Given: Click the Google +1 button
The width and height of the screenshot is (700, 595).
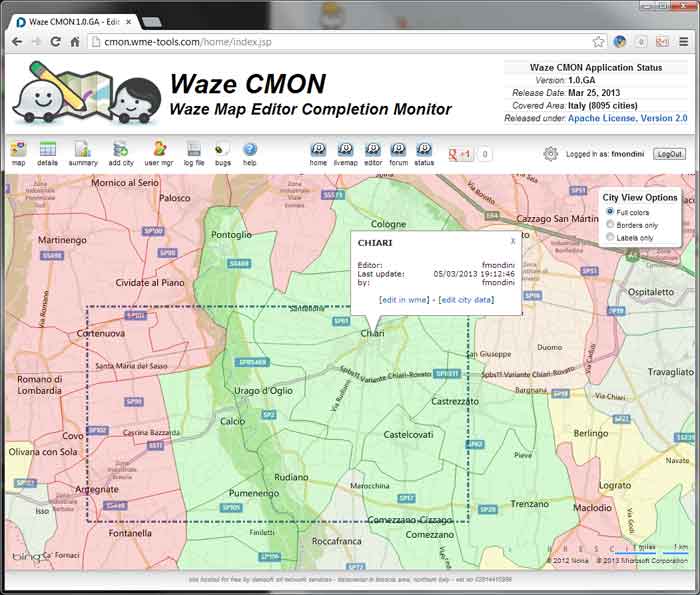Looking at the screenshot, I should coord(460,154).
